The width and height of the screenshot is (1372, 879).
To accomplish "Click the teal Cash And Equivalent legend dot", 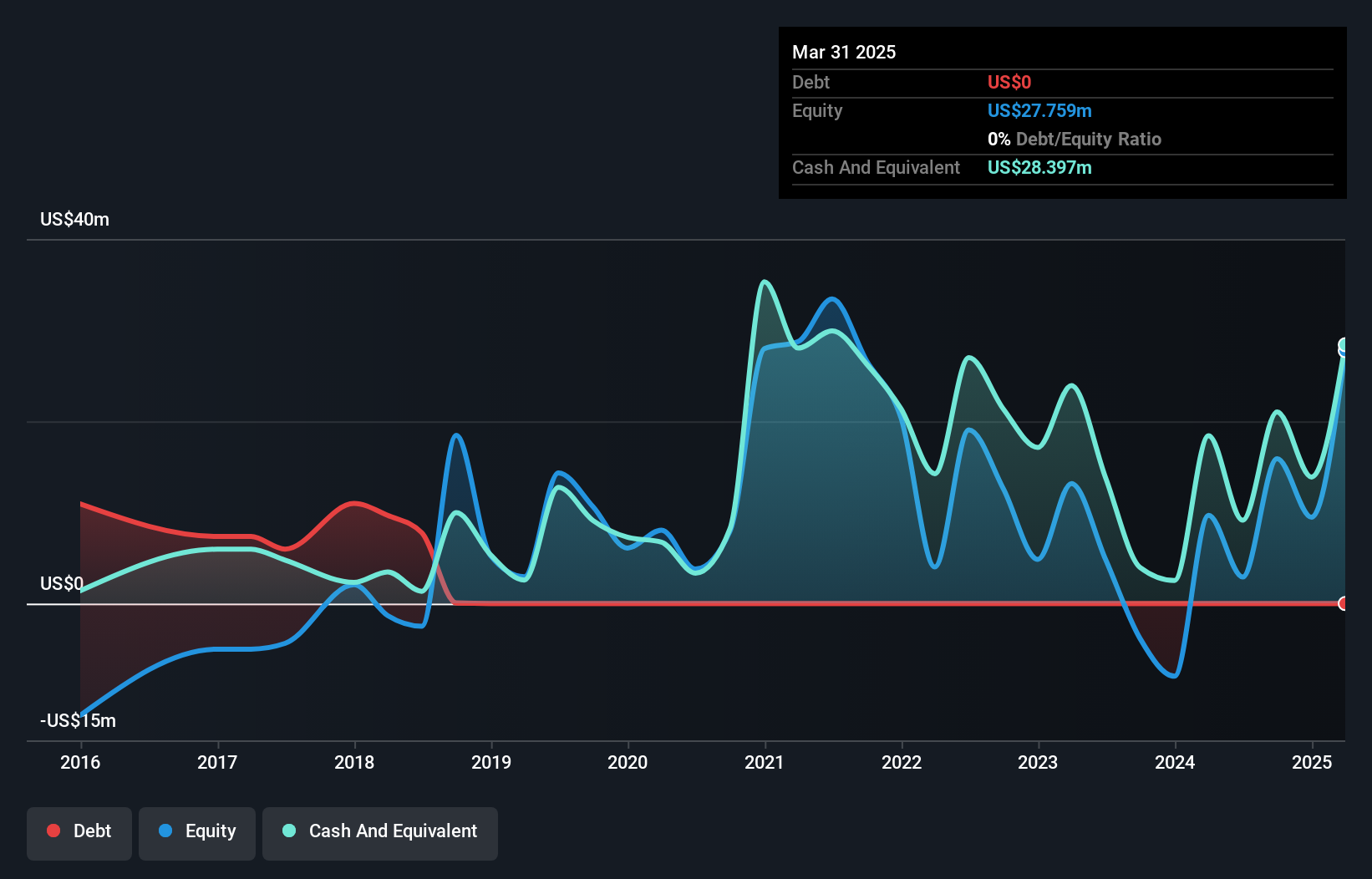I will coord(288,831).
